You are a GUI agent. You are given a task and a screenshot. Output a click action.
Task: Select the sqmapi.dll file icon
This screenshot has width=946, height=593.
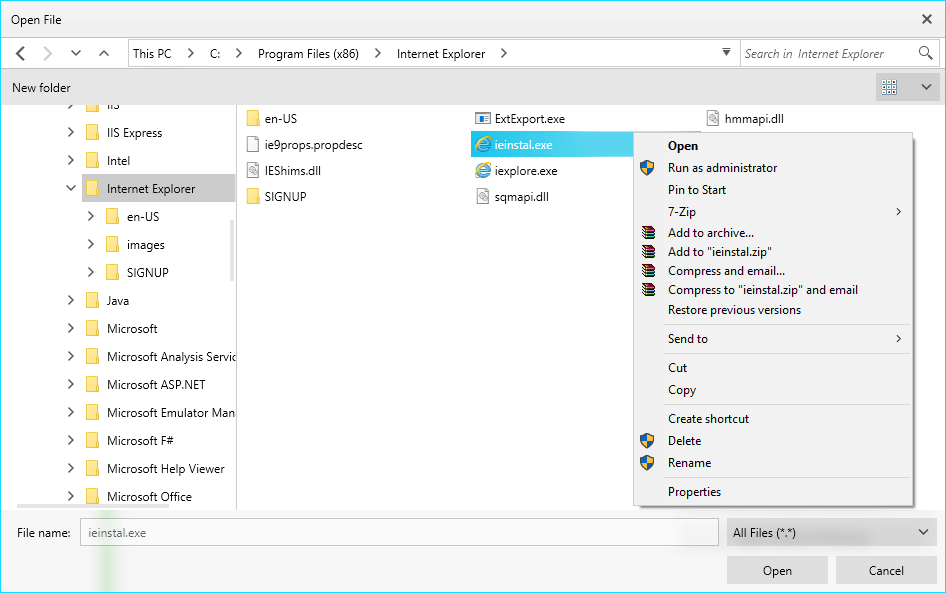(484, 196)
